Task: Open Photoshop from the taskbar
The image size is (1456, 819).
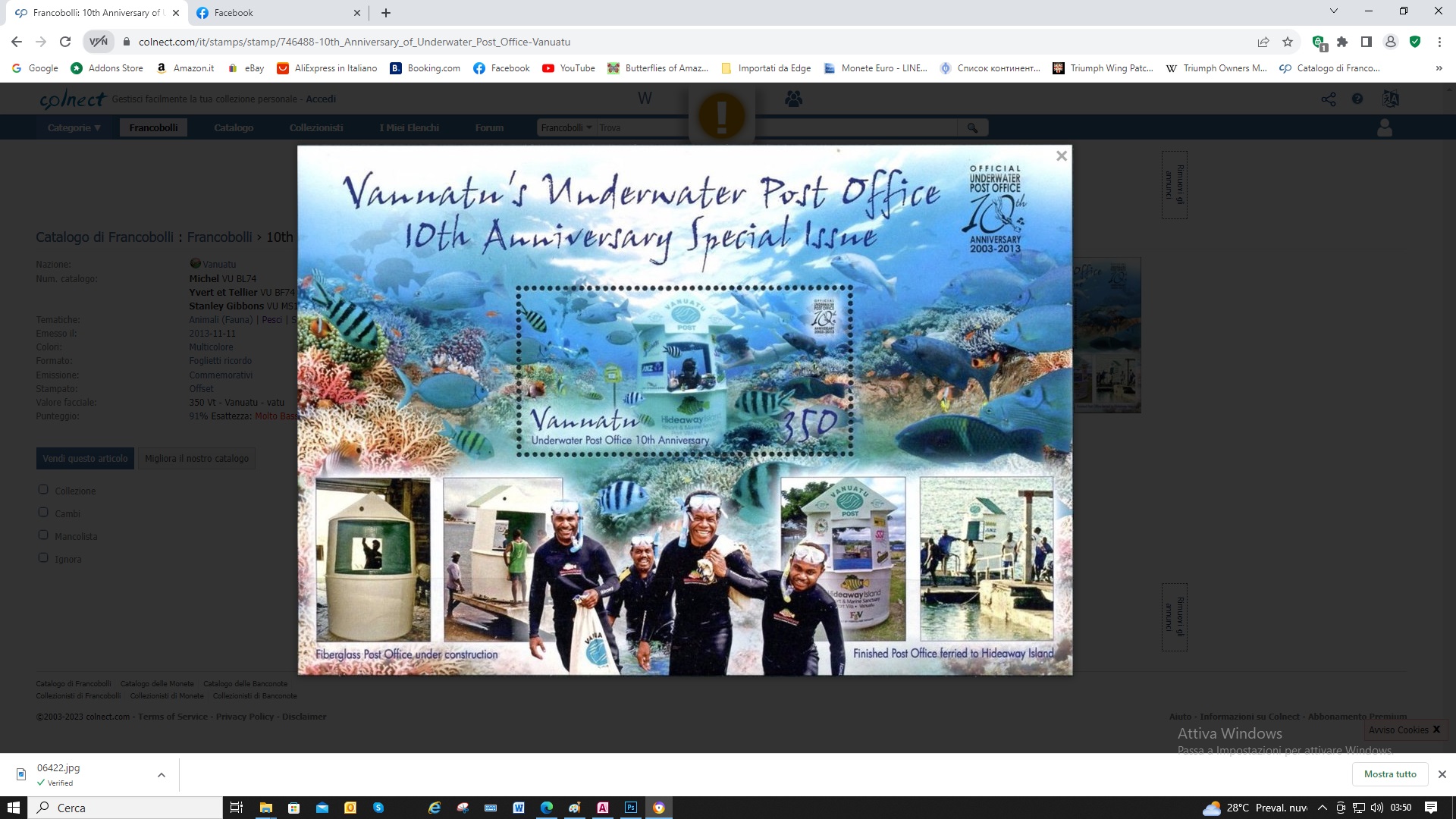Action: click(631, 808)
